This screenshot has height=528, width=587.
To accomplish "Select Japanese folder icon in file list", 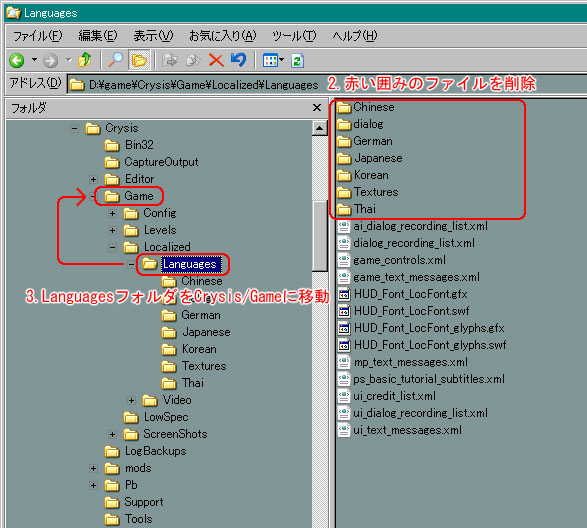I will coord(343,158).
